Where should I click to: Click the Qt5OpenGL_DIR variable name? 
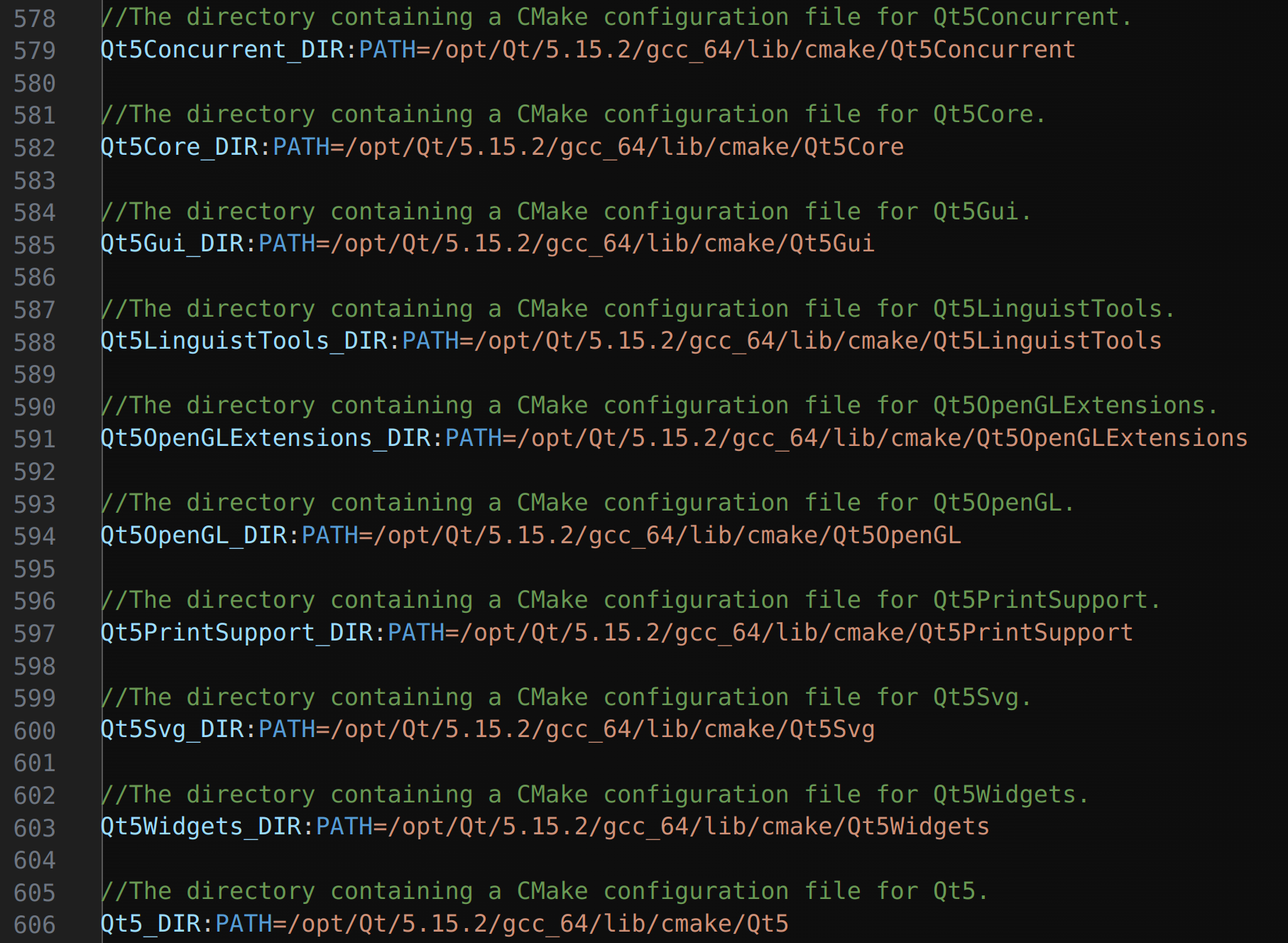point(194,535)
